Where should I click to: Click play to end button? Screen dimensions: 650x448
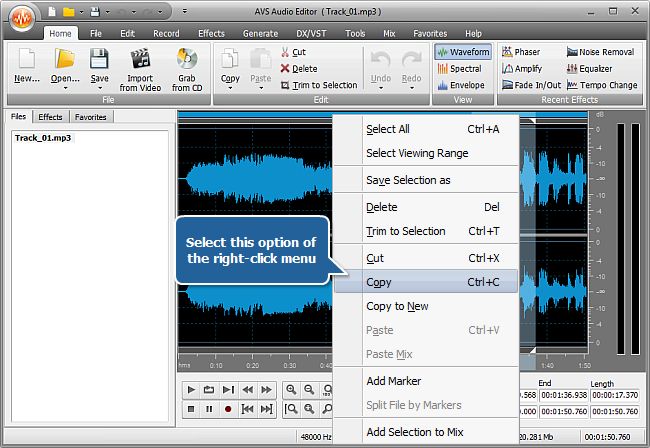228,390
